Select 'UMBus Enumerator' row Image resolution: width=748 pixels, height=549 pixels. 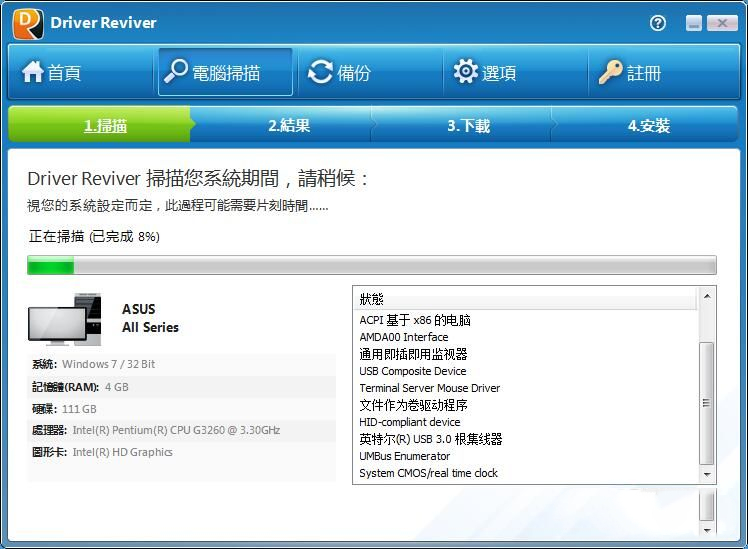point(526,456)
